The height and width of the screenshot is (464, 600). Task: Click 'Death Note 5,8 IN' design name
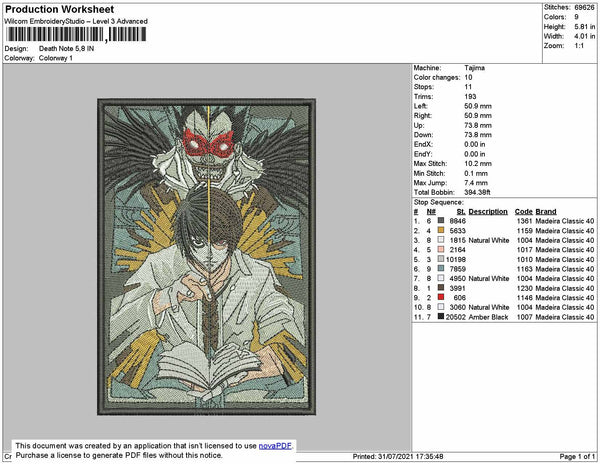click(x=67, y=49)
